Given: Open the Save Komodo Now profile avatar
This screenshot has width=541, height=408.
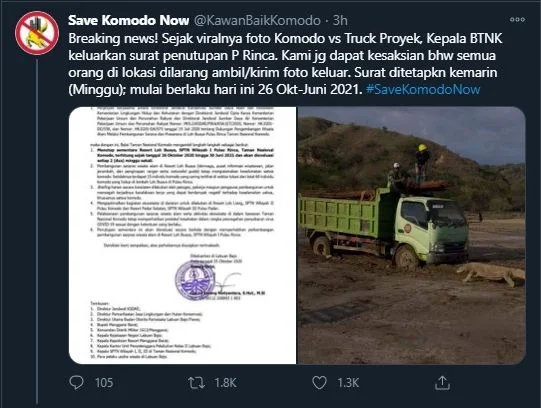Looking at the screenshot, I should click(37, 33).
